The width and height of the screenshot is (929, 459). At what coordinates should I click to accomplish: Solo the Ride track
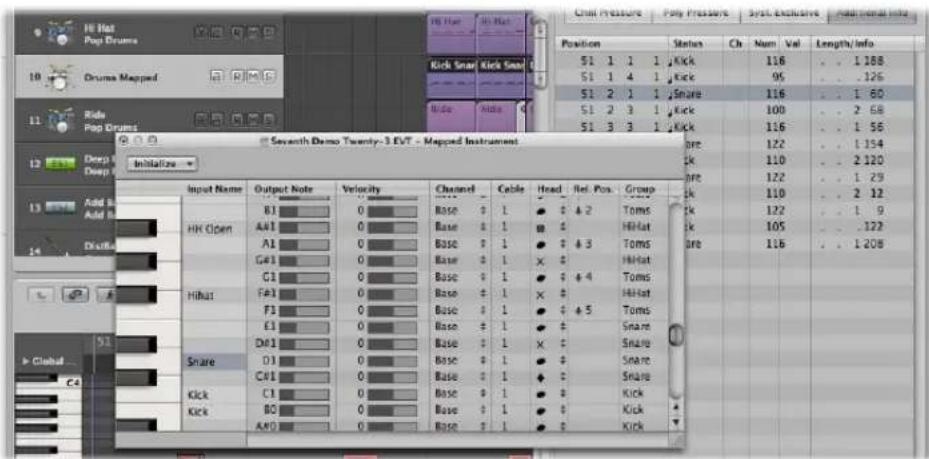click(x=268, y=121)
